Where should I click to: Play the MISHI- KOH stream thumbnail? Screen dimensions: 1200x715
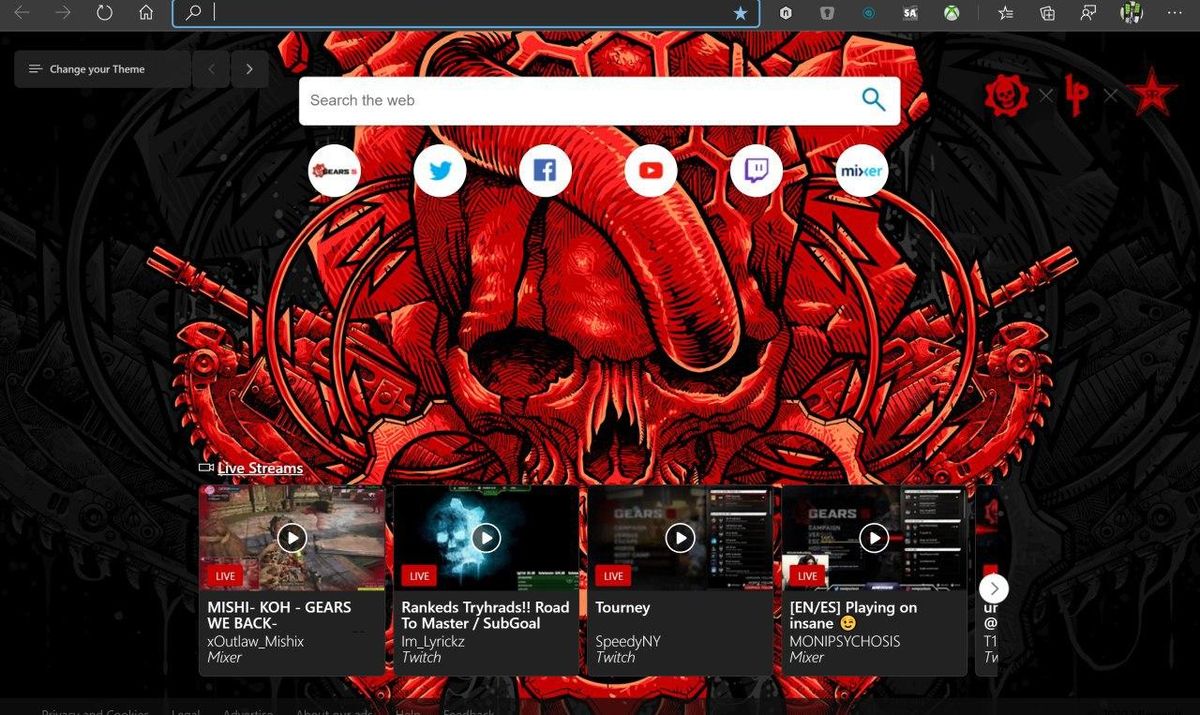[x=292, y=537]
